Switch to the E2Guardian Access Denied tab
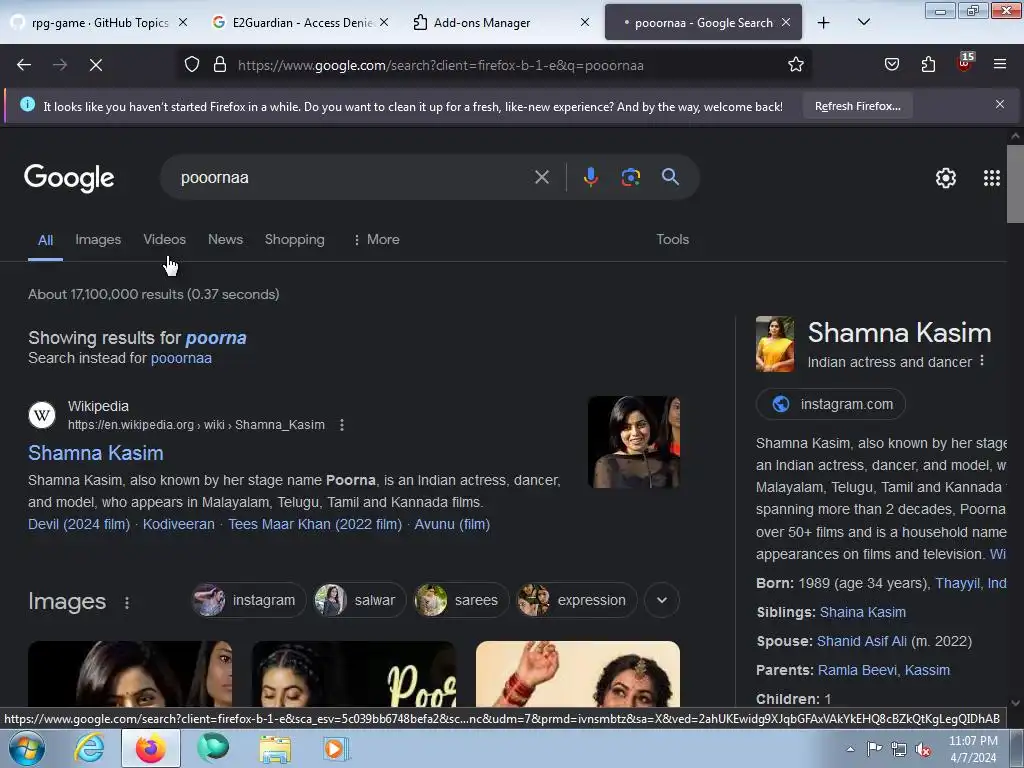This screenshot has width=1024, height=768. pyautogui.click(x=302, y=23)
